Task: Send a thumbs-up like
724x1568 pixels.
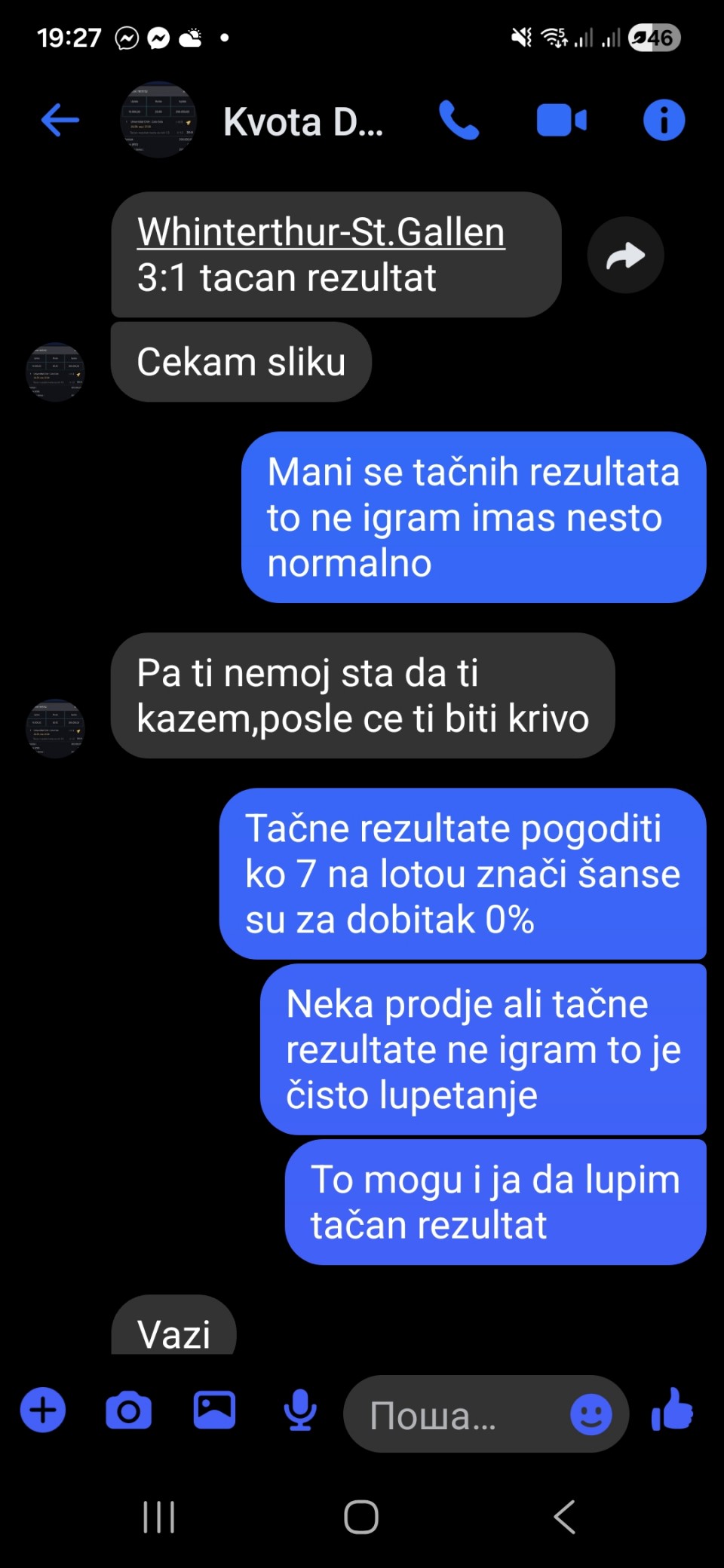Action: click(672, 1409)
